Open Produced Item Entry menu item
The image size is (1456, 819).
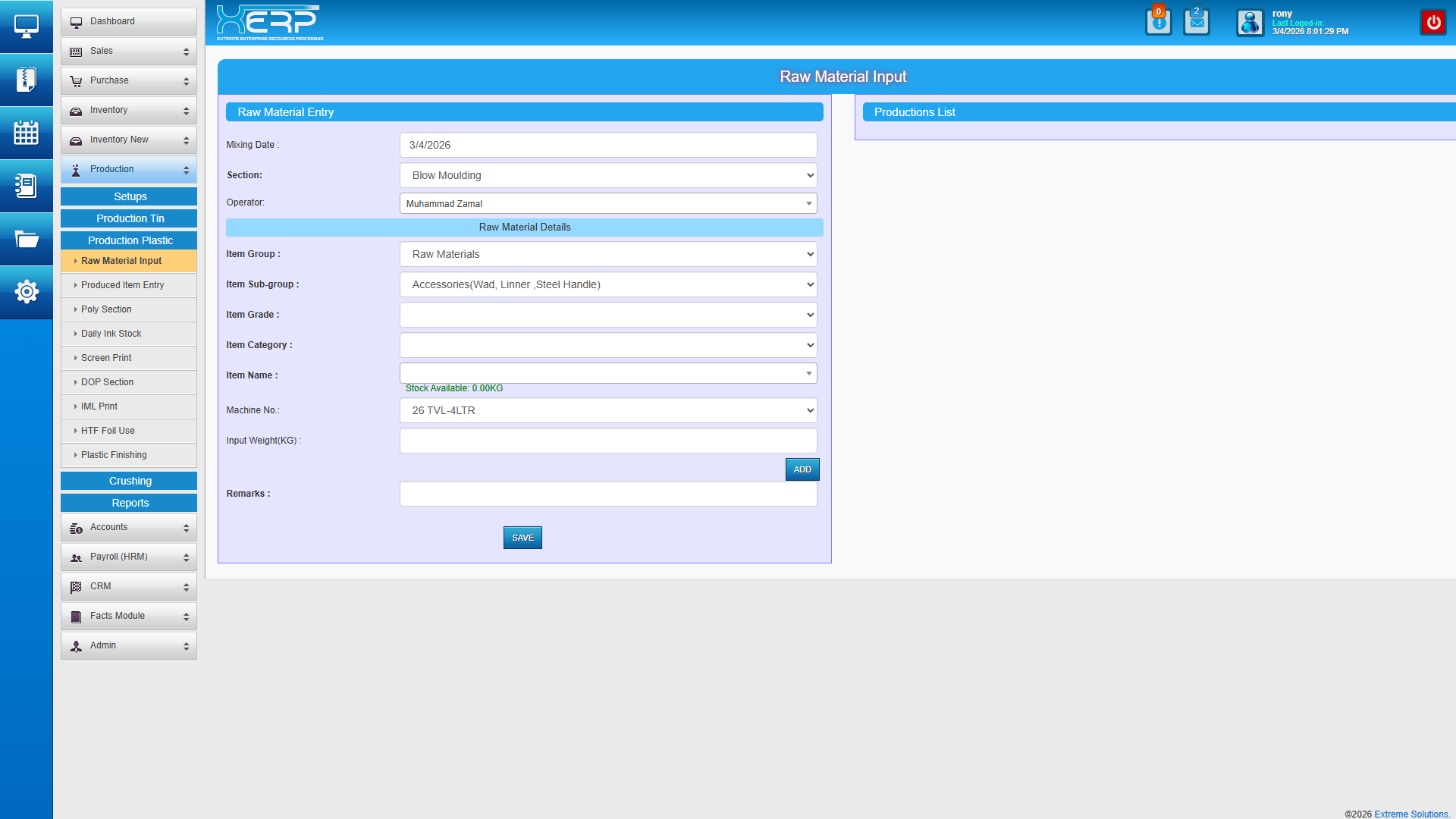pyautogui.click(x=122, y=285)
